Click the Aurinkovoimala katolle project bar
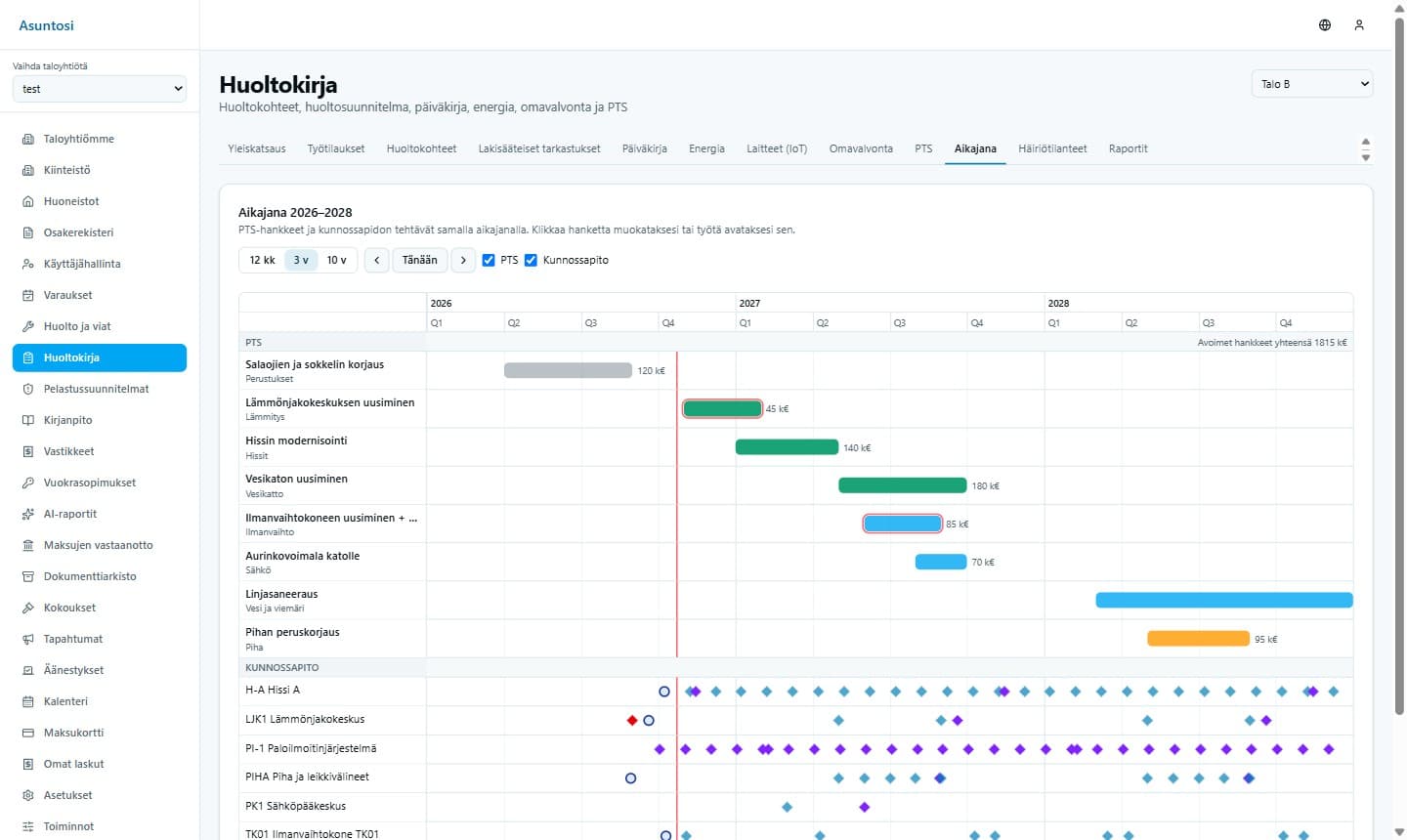1407x840 pixels. click(941, 563)
